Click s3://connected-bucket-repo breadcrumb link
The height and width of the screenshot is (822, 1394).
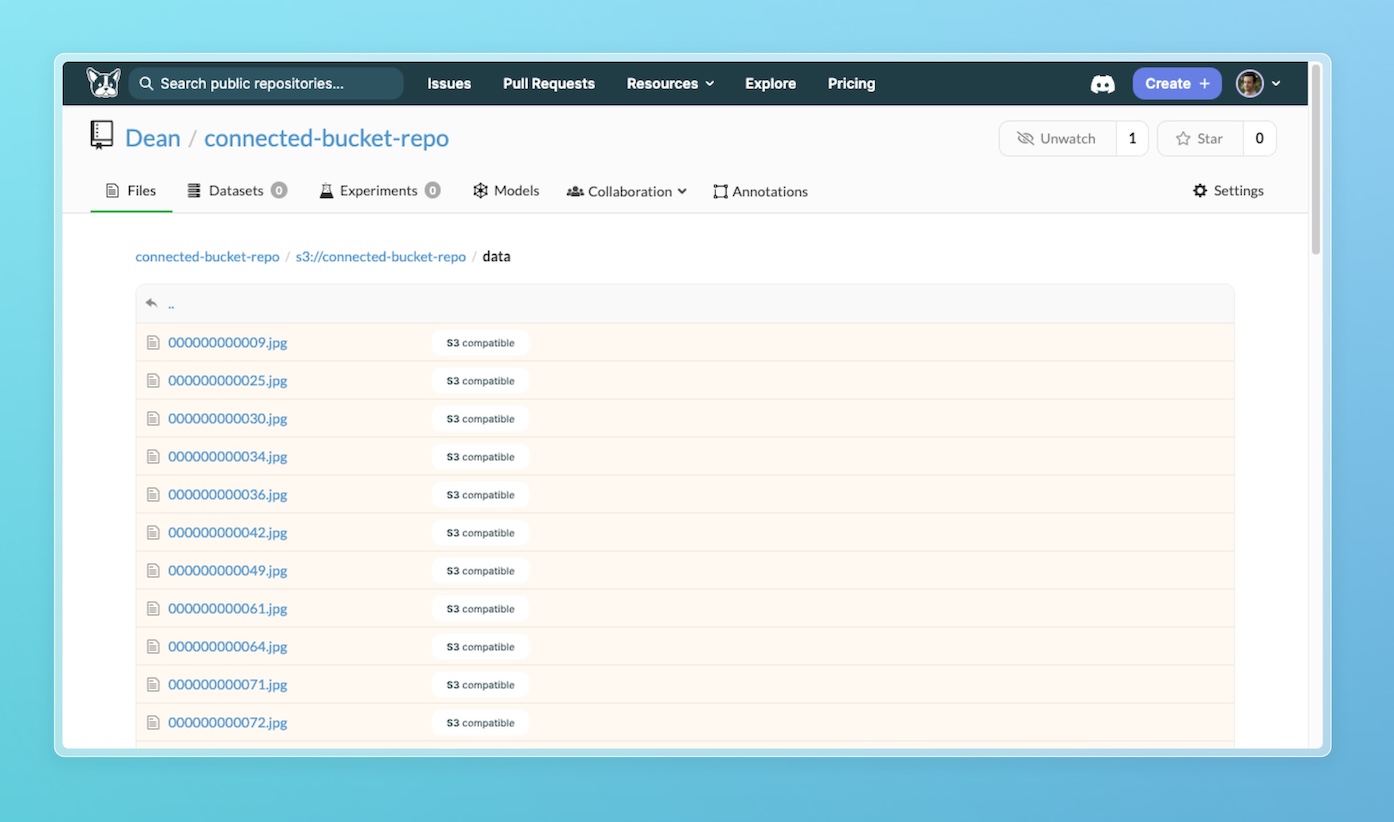(x=380, y=257)
